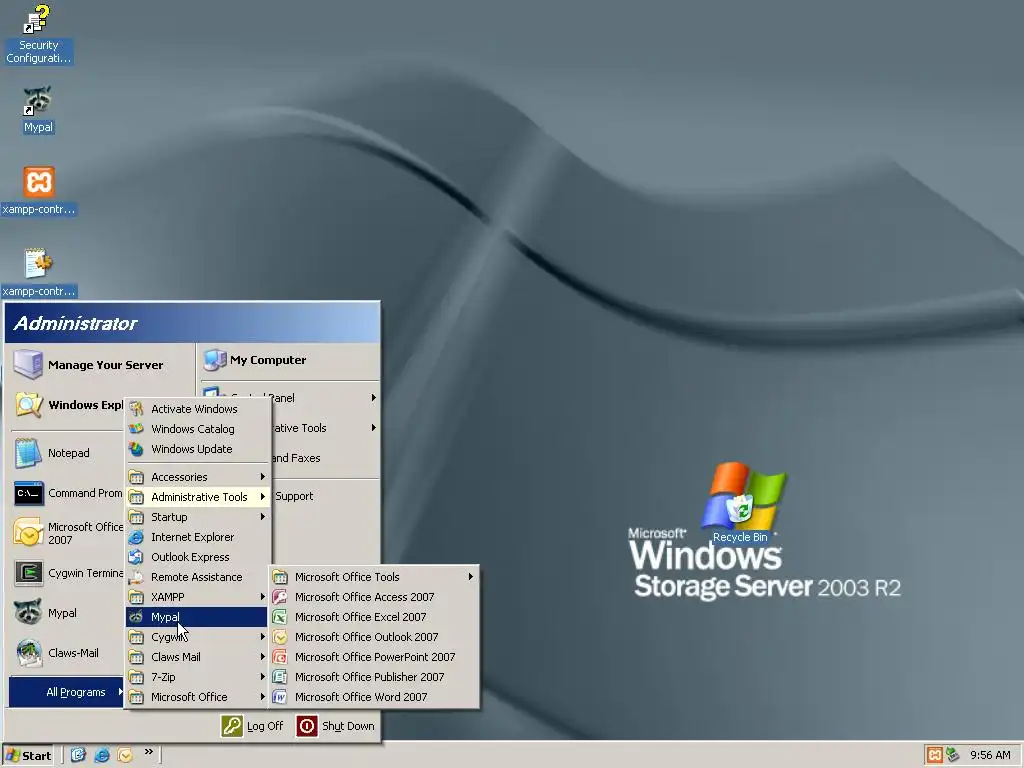The height and width of the screenshot is (768, 1024).
Task: Expand quick launch overflow chevron
Action: click(149, 752)
